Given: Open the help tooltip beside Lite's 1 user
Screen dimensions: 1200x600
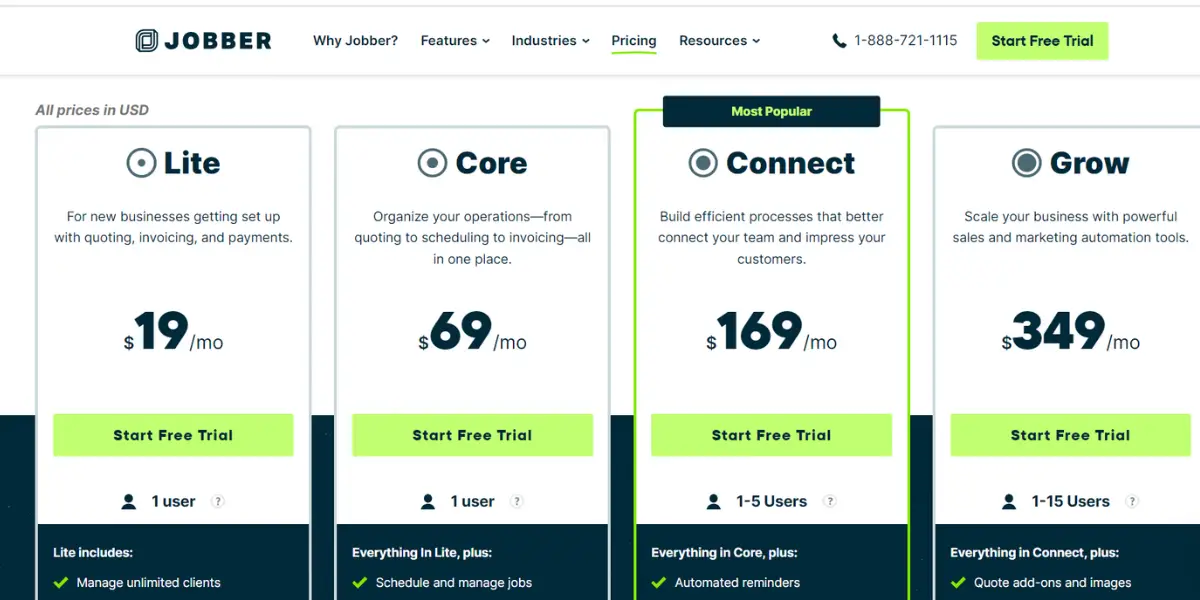Looking at the screenshot, I should (x=218, y=502).
